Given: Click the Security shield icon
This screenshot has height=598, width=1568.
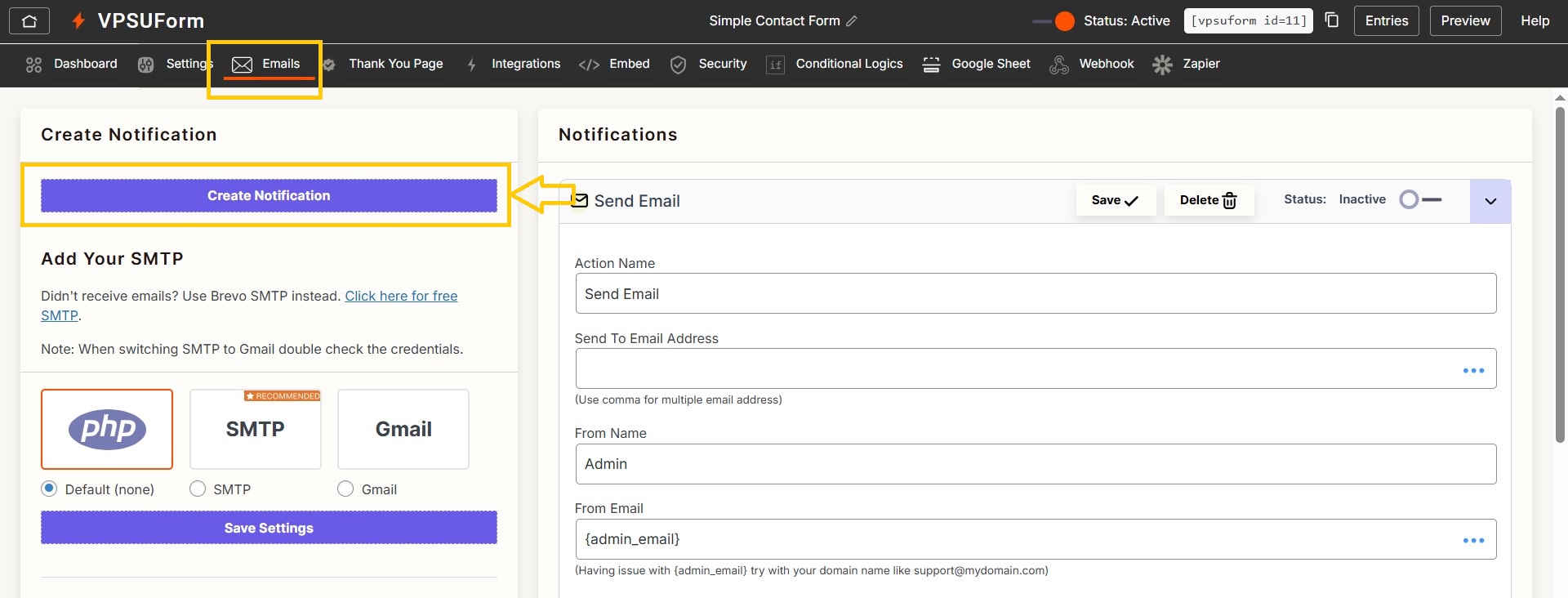Looking at the screenshot, I should tap(678, 65).
